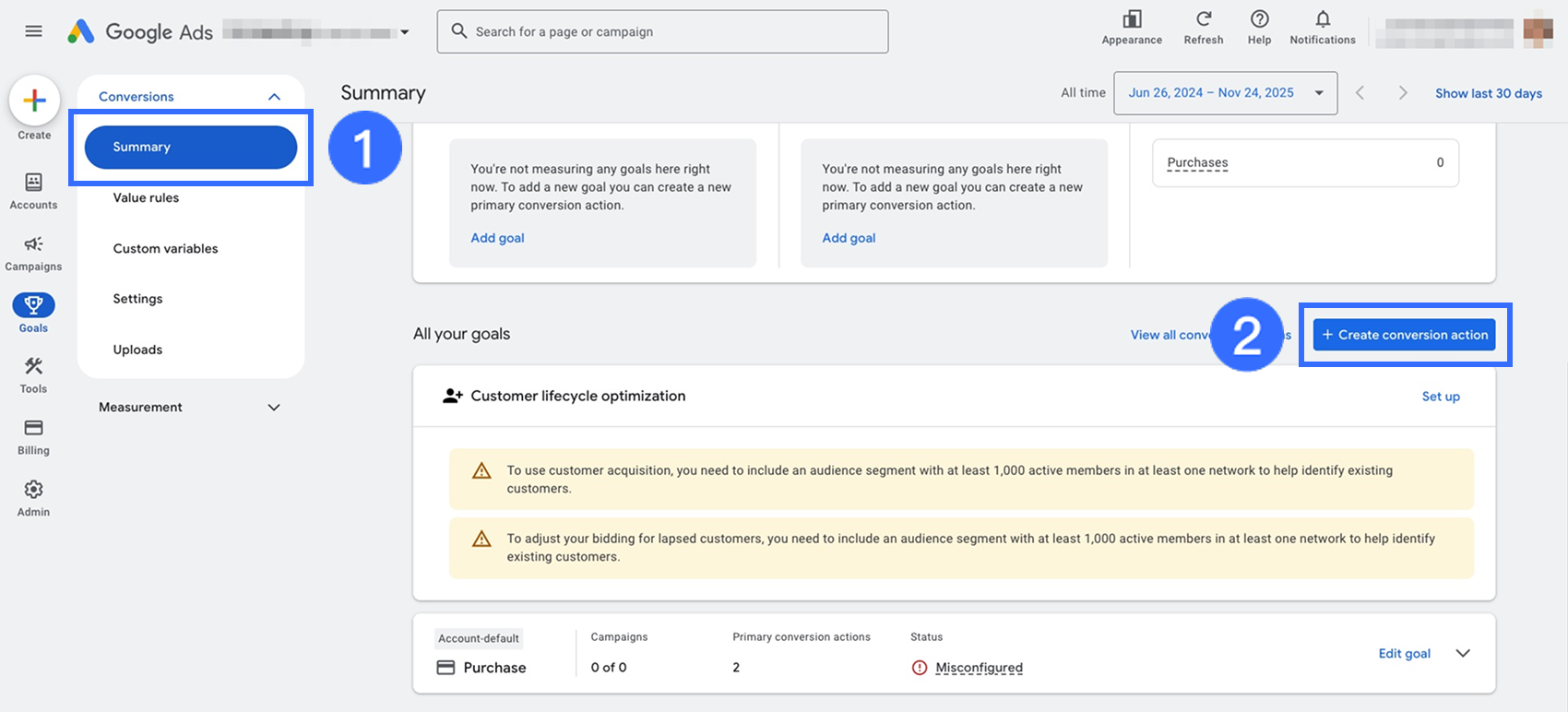Viewport: 1568px width, 712px height.
Task: Open the Notifications bell
Action: tap(1322, 28)
